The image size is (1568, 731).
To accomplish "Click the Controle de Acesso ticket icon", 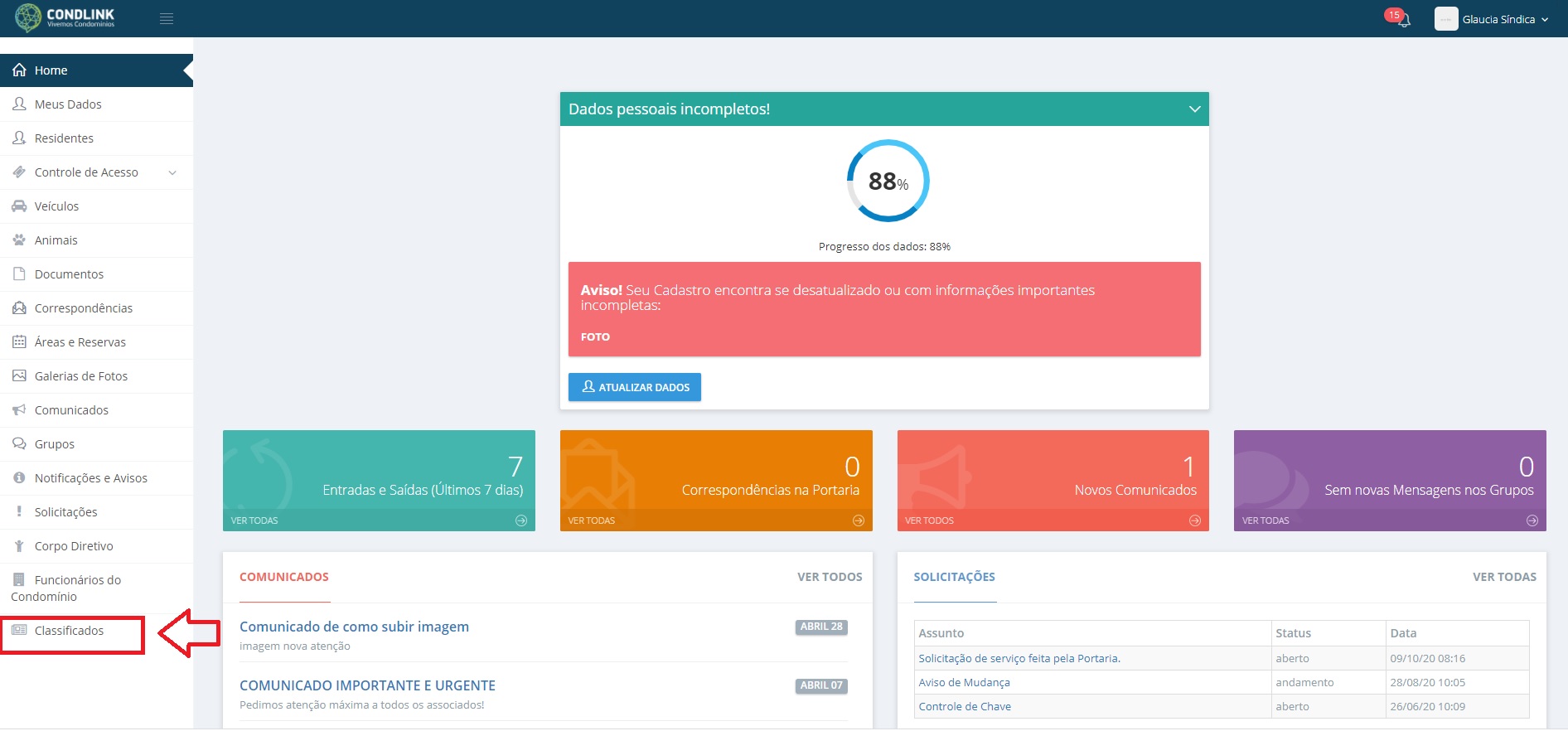I will coord(19,172).
